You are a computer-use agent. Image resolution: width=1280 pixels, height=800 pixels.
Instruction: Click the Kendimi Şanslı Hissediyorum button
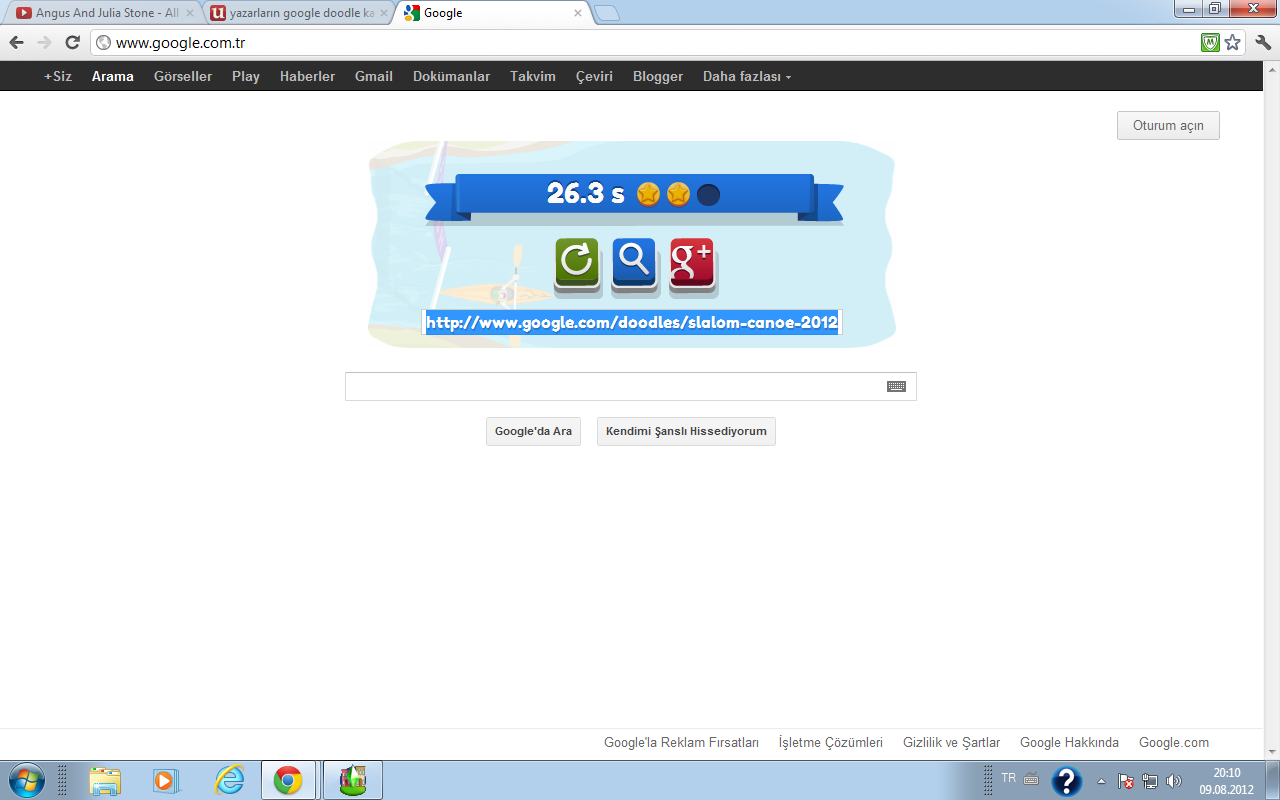click(686, 431)
